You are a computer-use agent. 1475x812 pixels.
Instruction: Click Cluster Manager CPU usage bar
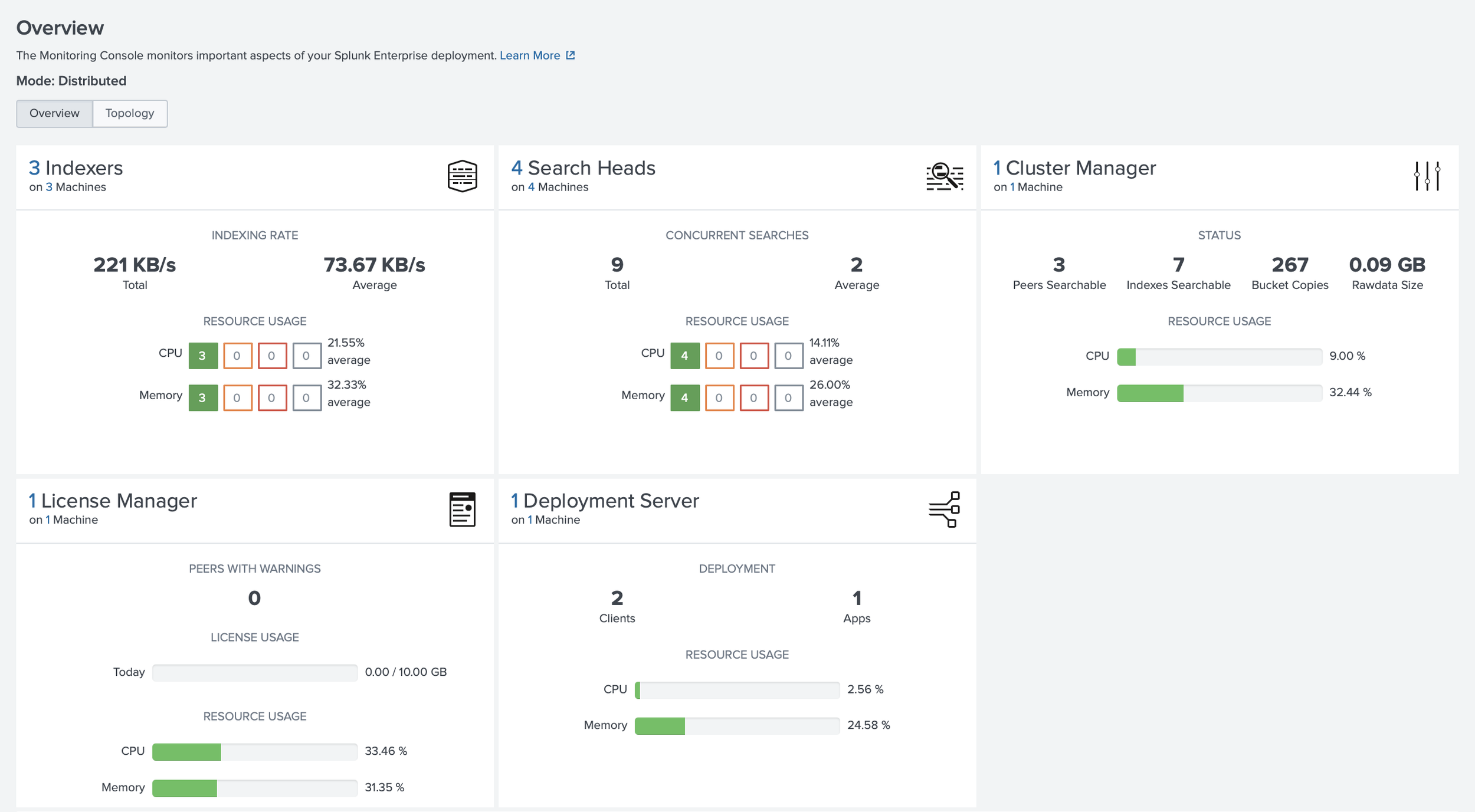(x=1220, y=357)
